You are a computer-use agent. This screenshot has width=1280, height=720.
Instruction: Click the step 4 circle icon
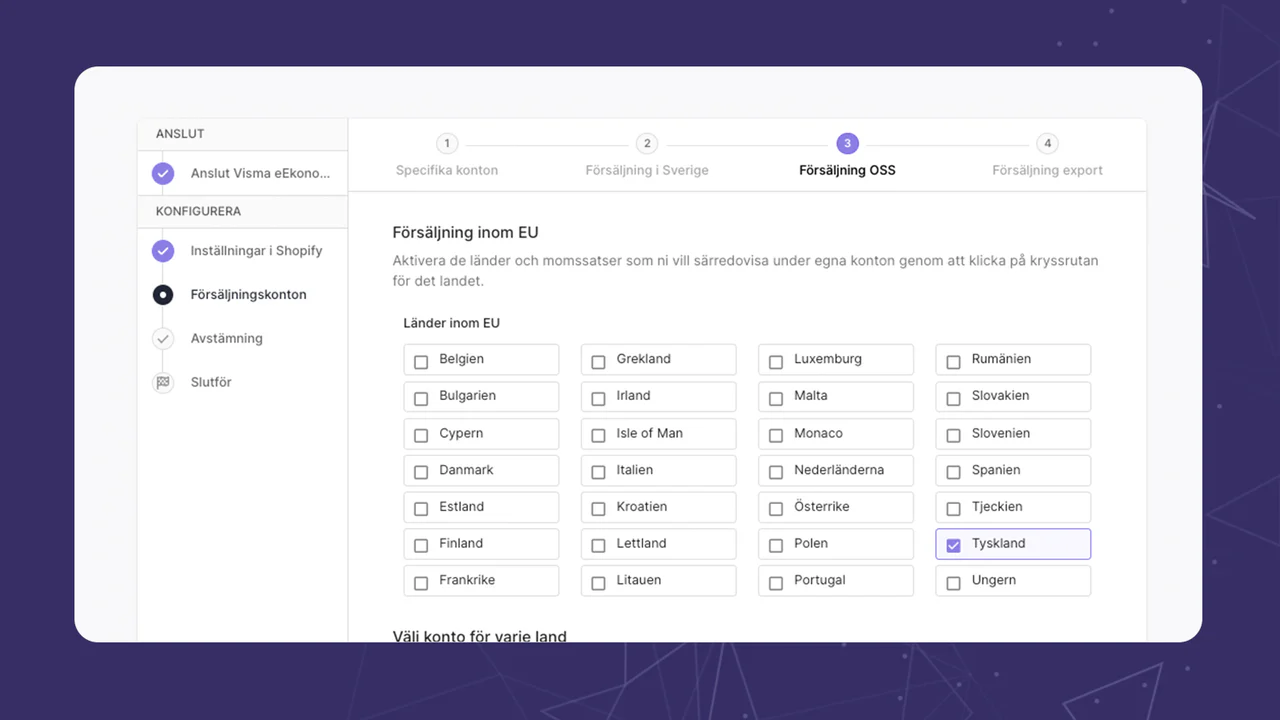point(1047,144)
